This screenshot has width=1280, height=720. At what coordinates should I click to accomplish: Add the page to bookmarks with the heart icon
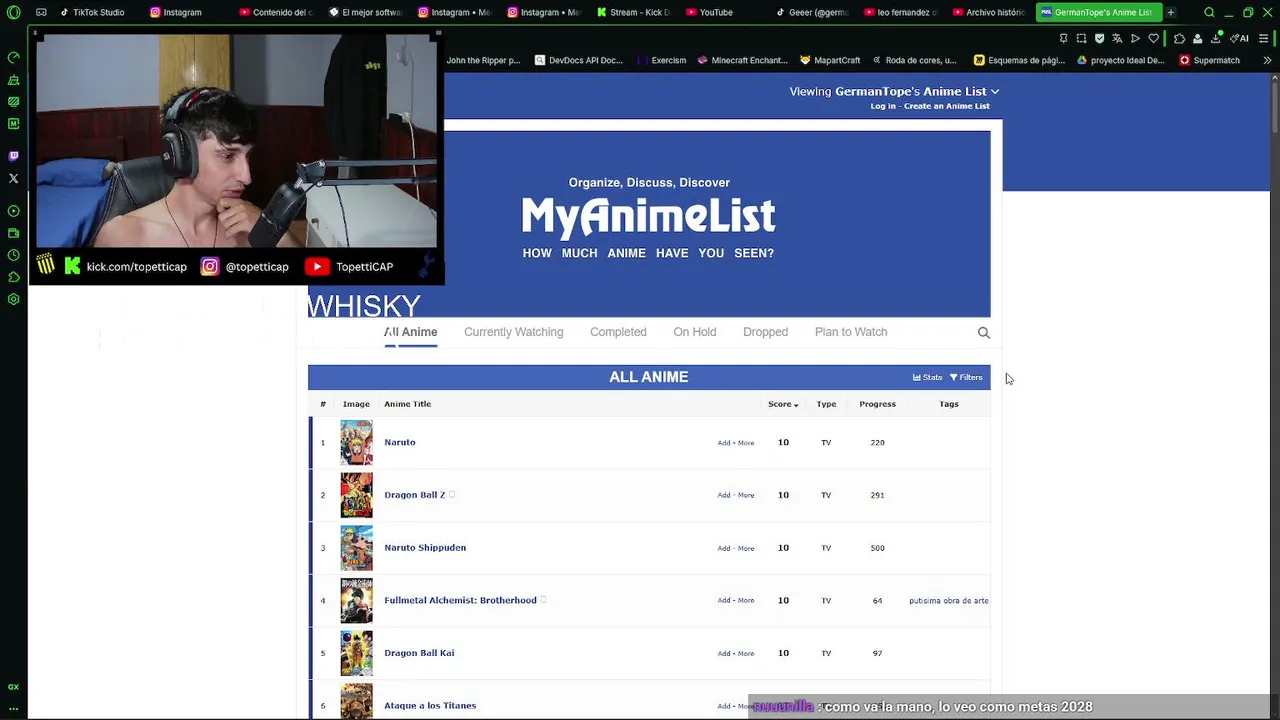1153,38
